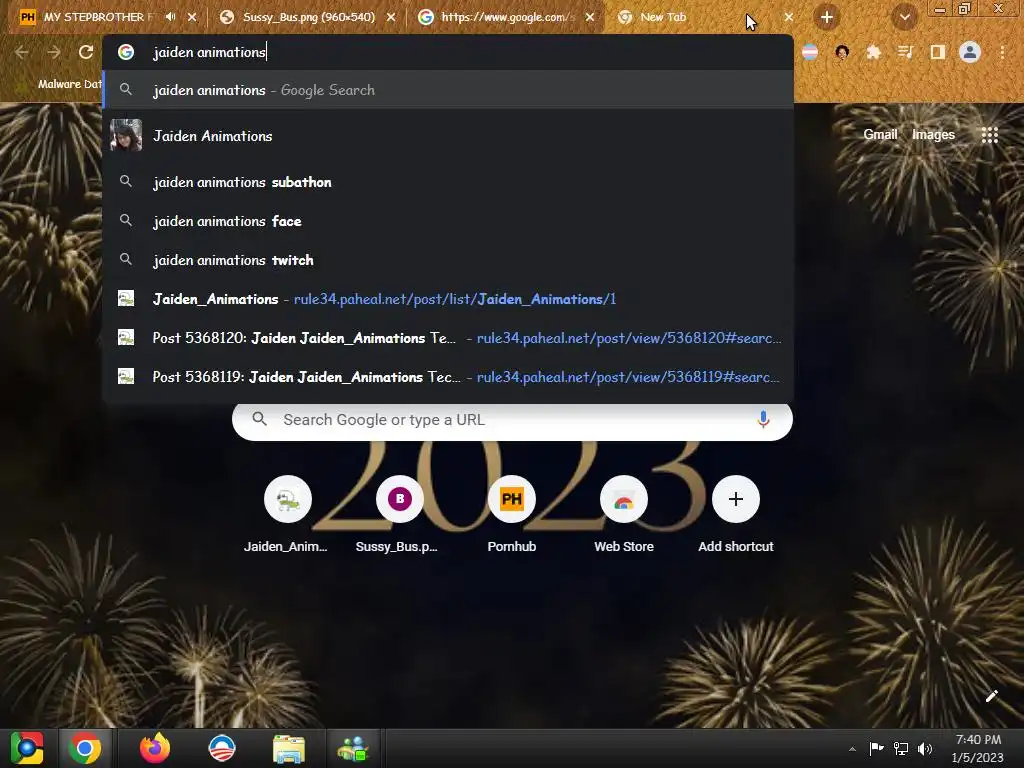1024x768 pixels.
Task: Close the New Tab tab
Action: coord(789,17)
